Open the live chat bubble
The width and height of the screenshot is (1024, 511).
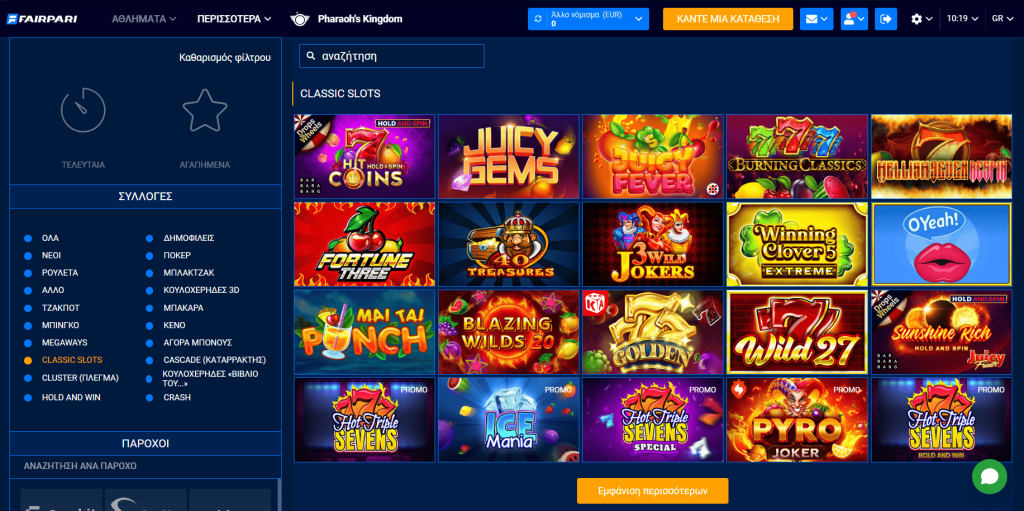(x=989, y=476)
